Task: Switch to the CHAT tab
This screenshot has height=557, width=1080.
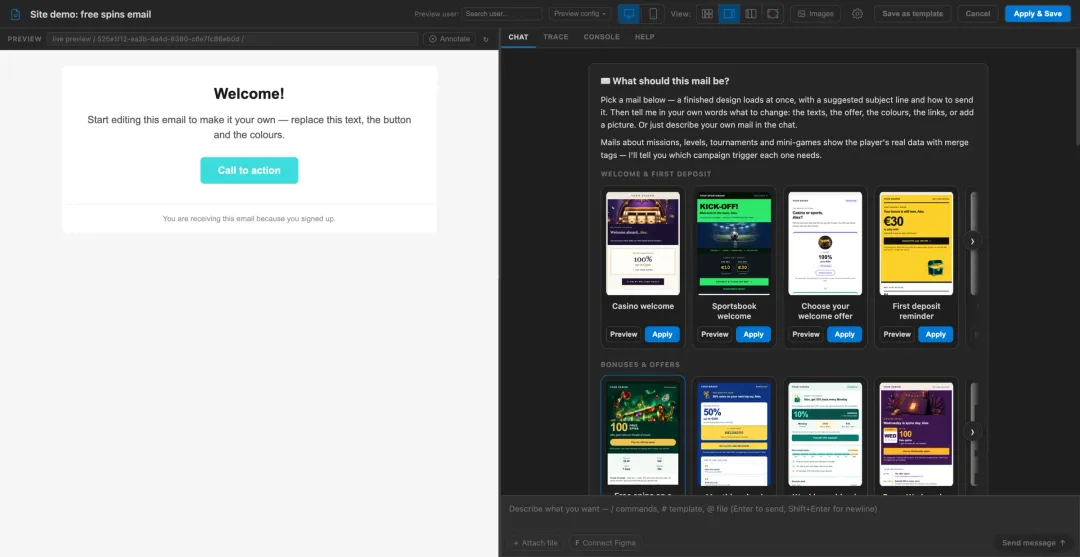Action: 518,37
